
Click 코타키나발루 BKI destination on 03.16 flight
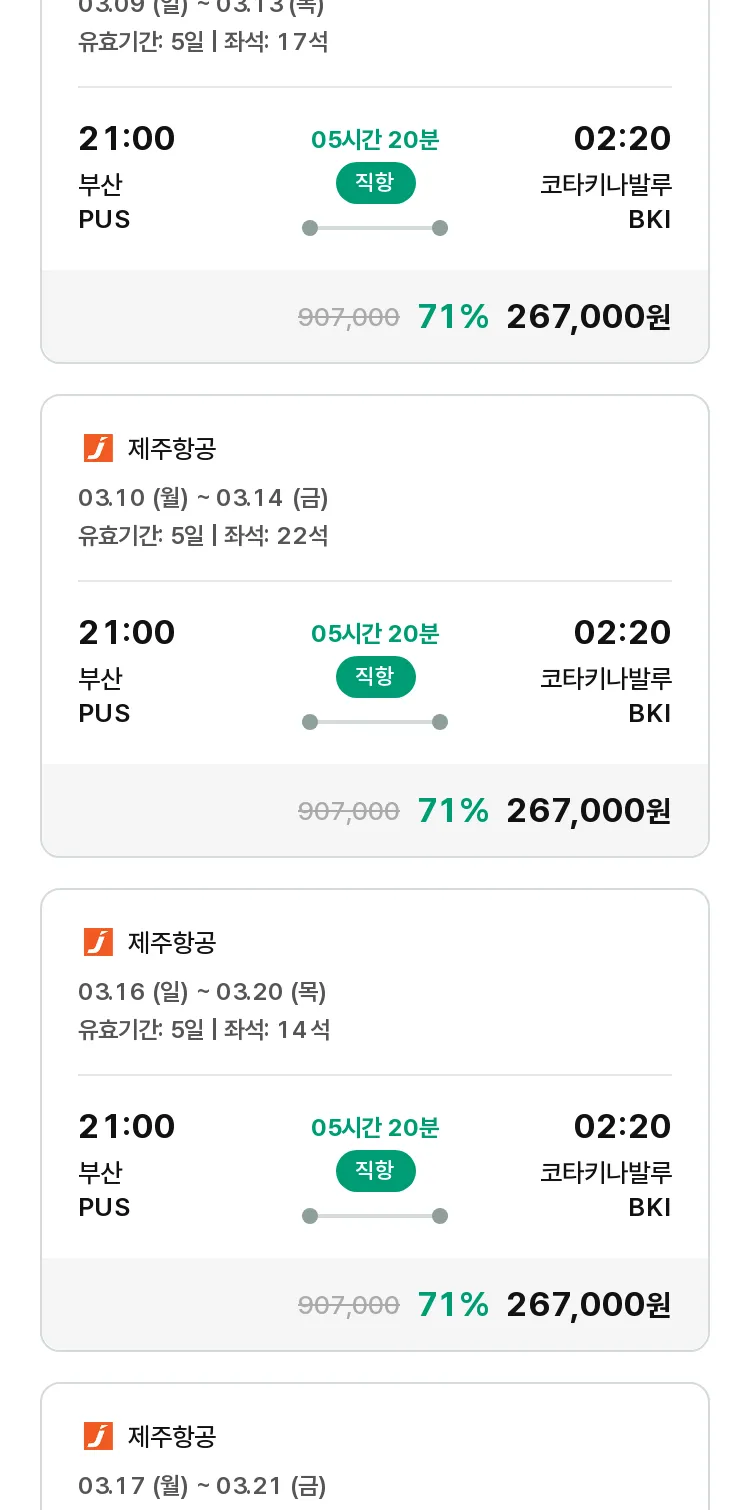point(606,1189)
